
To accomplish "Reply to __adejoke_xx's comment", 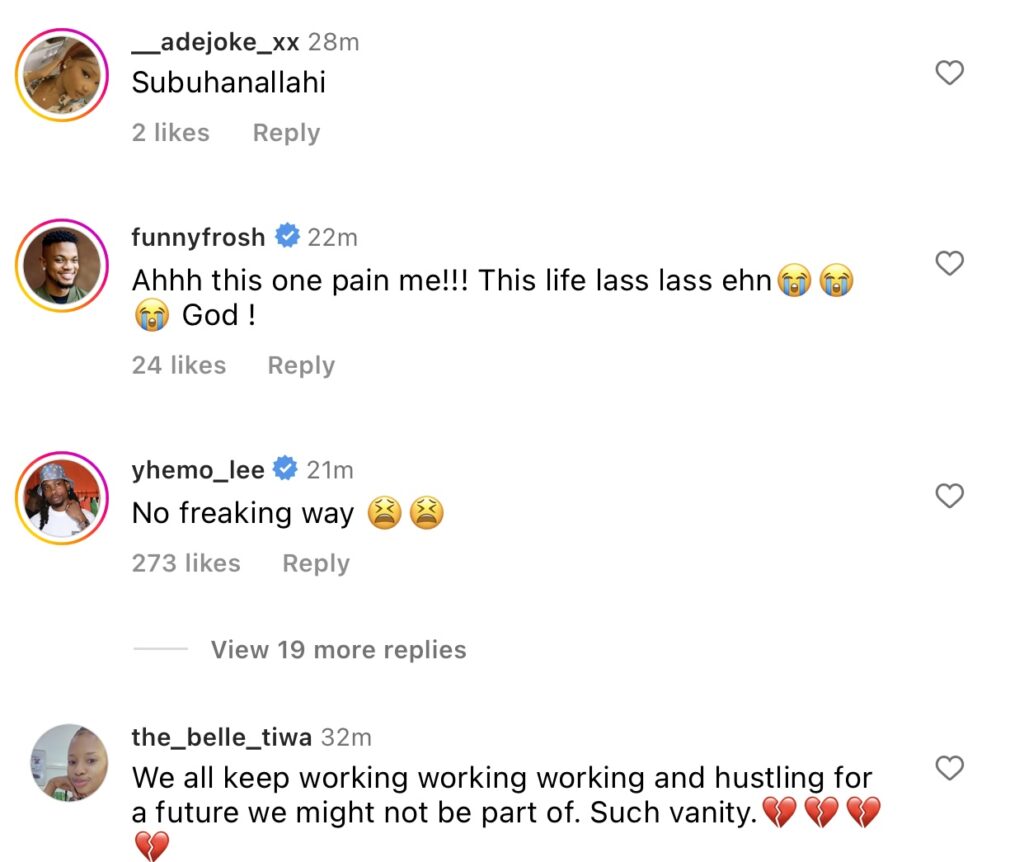I will click(x=286, y=133).
